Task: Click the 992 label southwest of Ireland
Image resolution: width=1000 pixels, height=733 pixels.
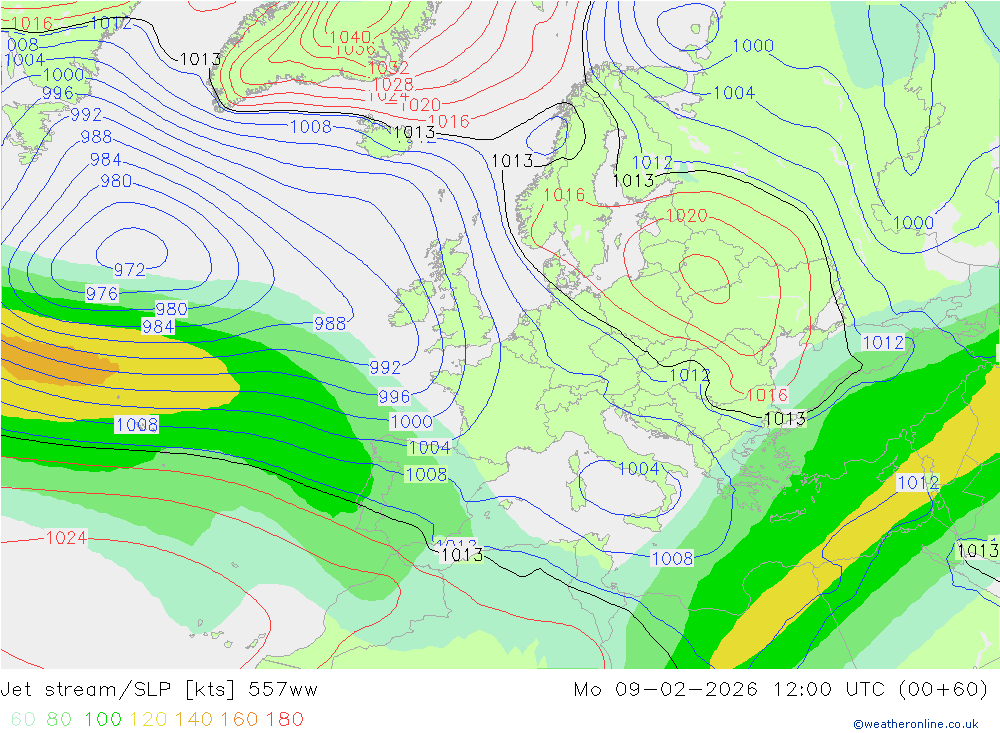Action: [385, 367]
